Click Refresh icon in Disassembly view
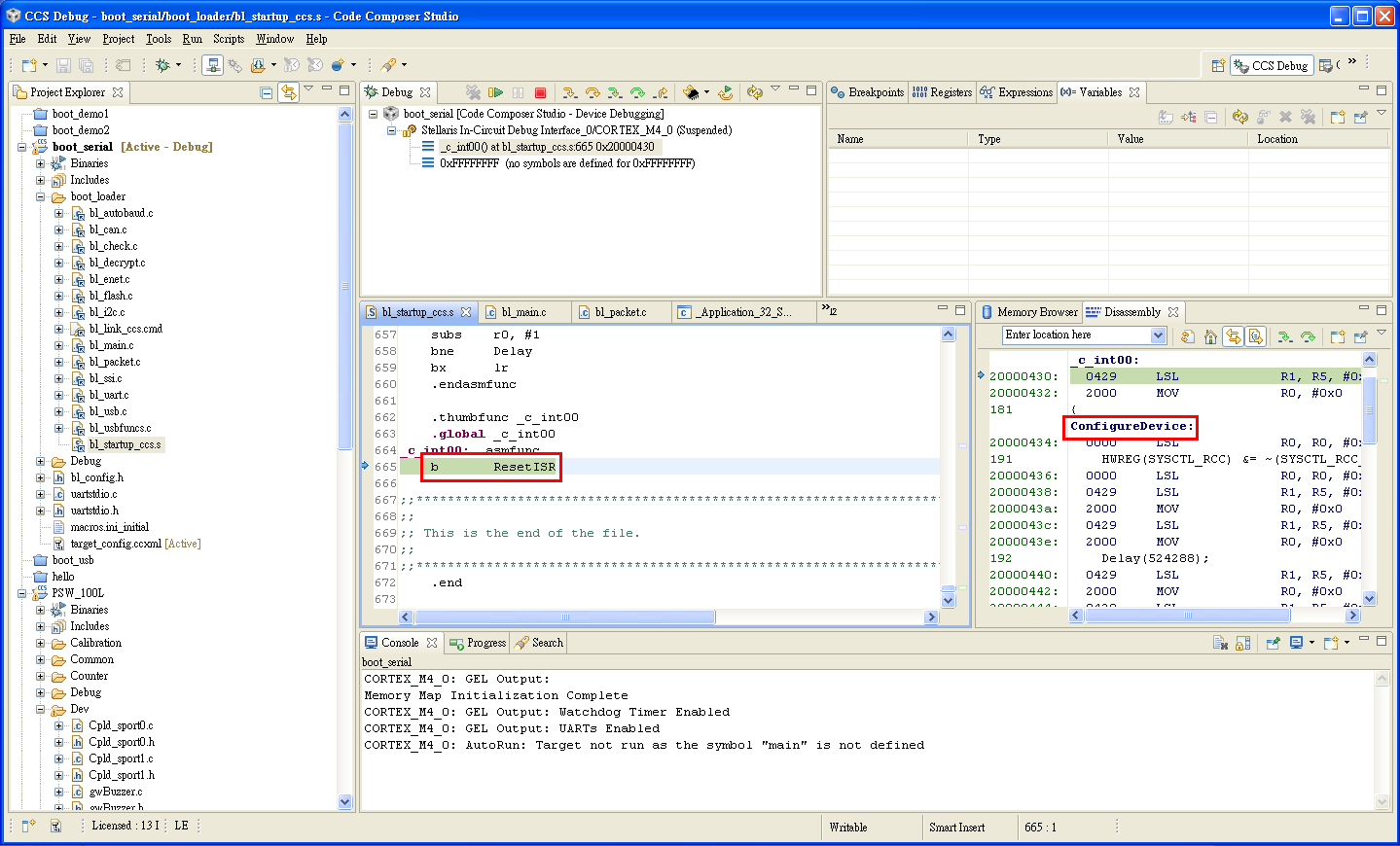The width and height of the screenshot is (1400, 846). tap(1188, 336)
